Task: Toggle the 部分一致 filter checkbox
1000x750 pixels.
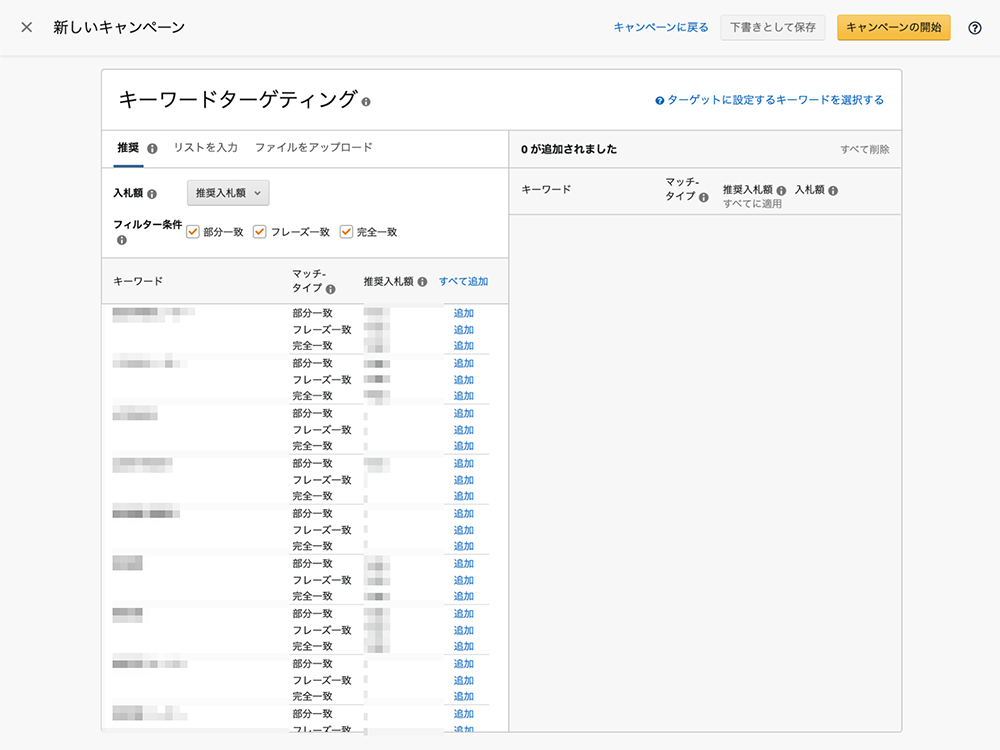Action: click(x=193, y=232)
